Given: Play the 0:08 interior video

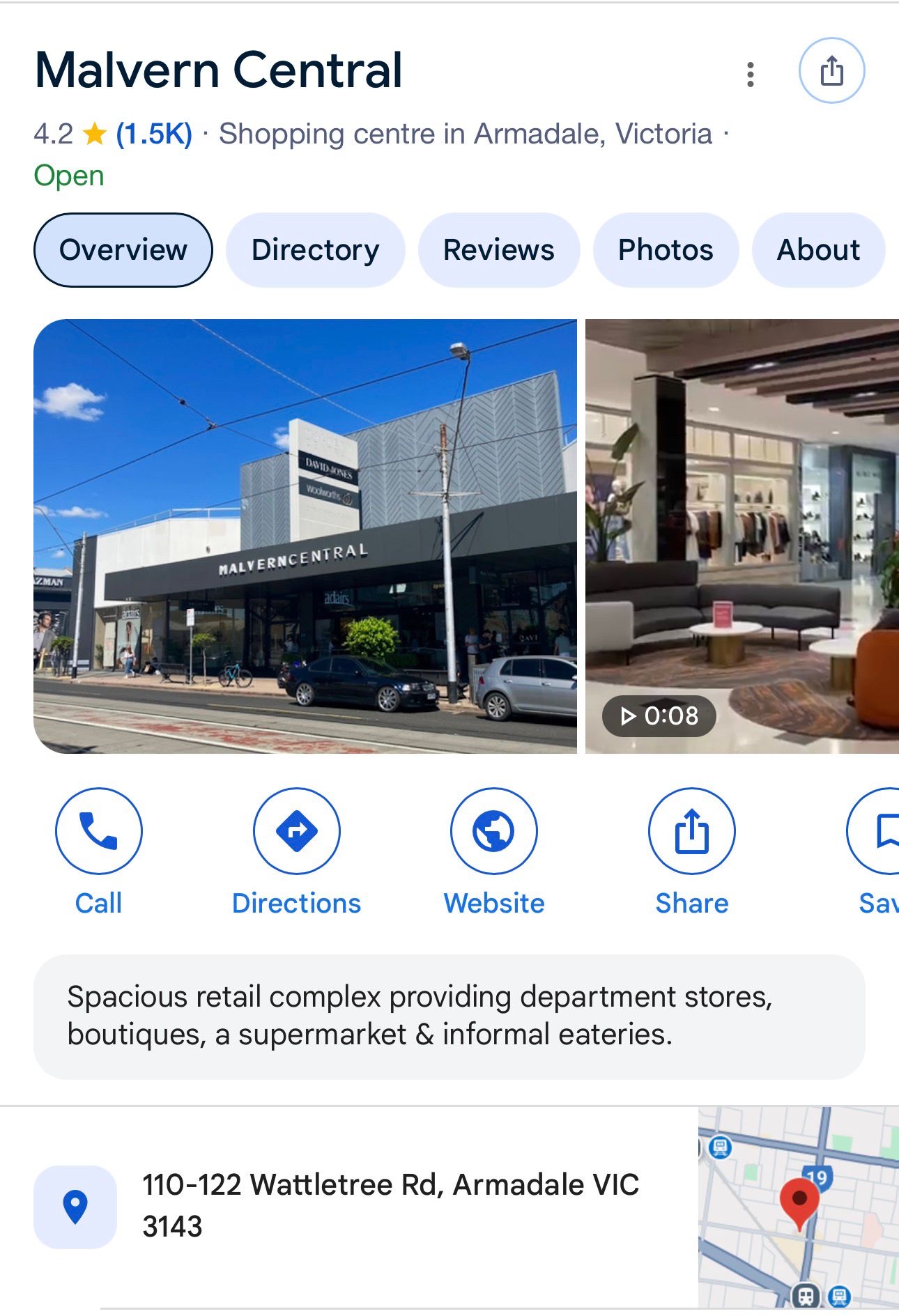Looking at the screenshot, I should [x=742, y=536].
